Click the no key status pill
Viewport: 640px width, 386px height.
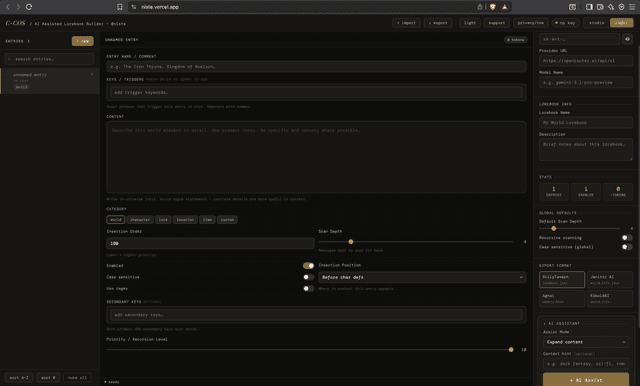(565, 23)
